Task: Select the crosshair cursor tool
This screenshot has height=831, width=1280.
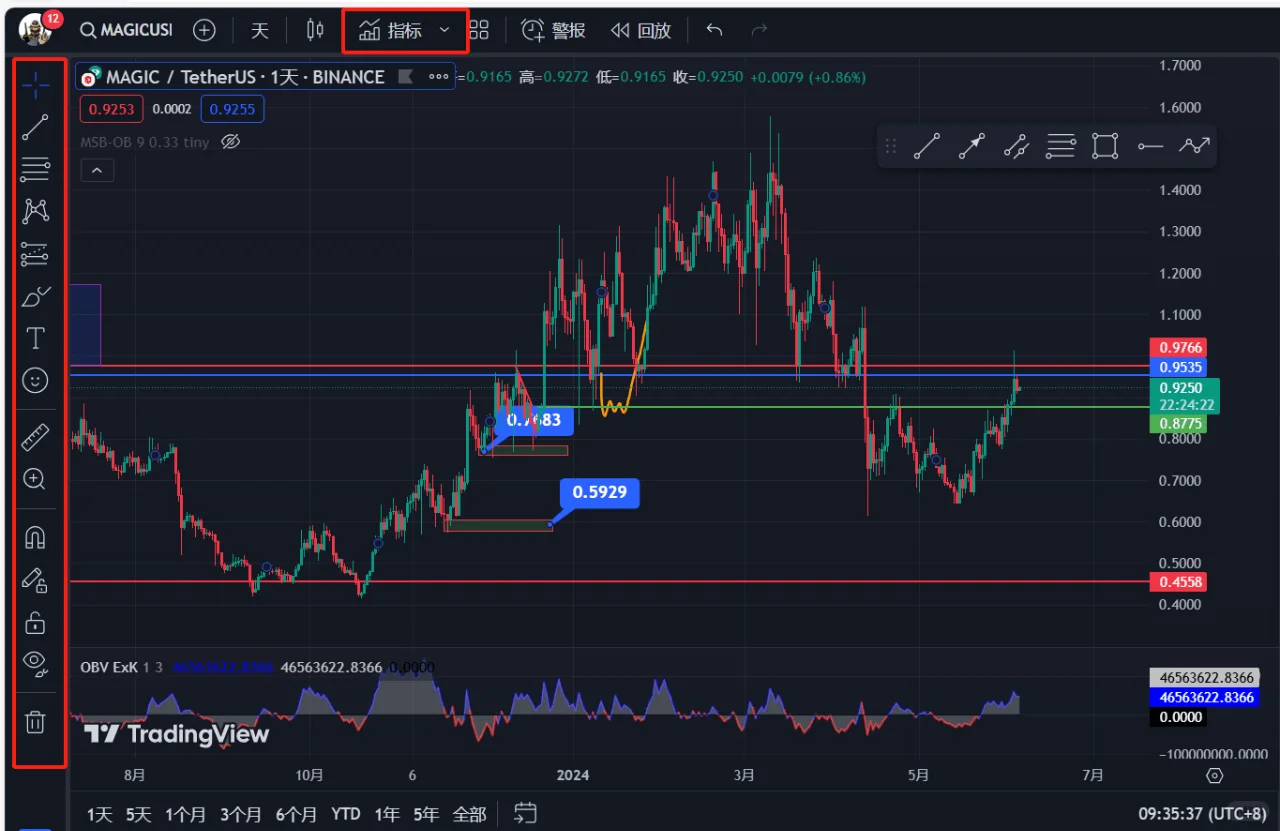Action: pos(35,85)
